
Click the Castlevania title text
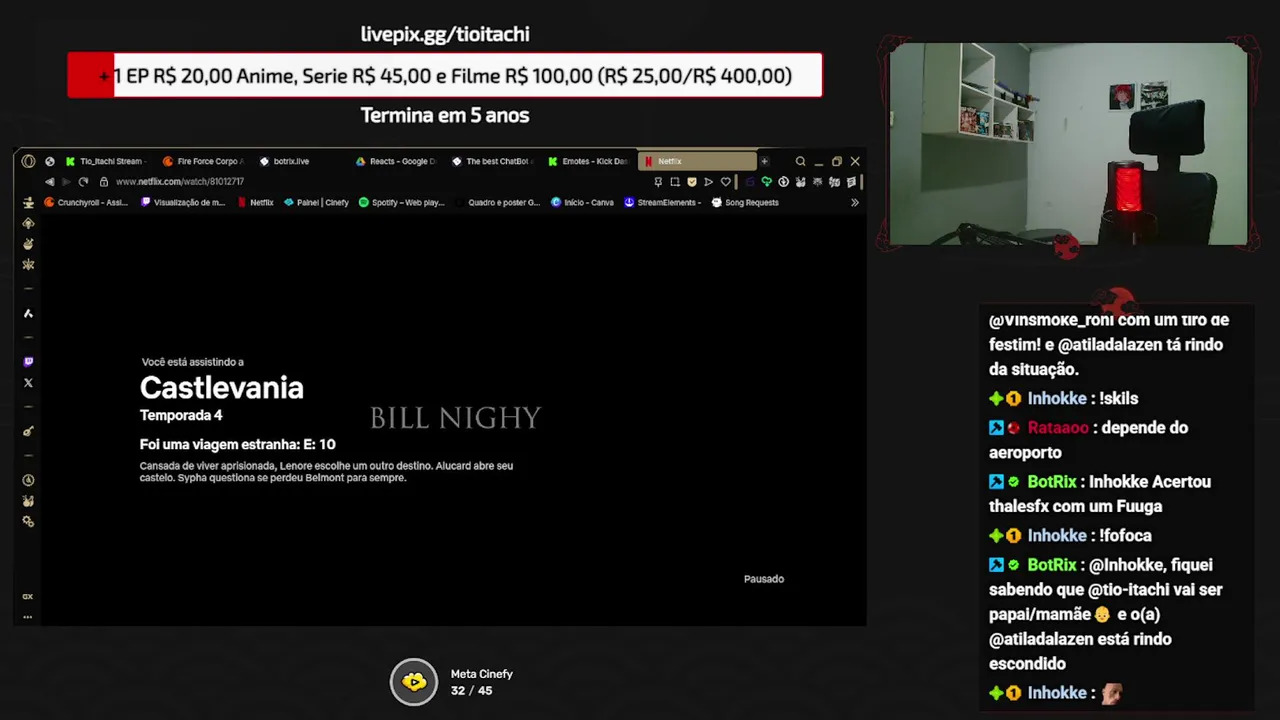[x=222, y=388]
